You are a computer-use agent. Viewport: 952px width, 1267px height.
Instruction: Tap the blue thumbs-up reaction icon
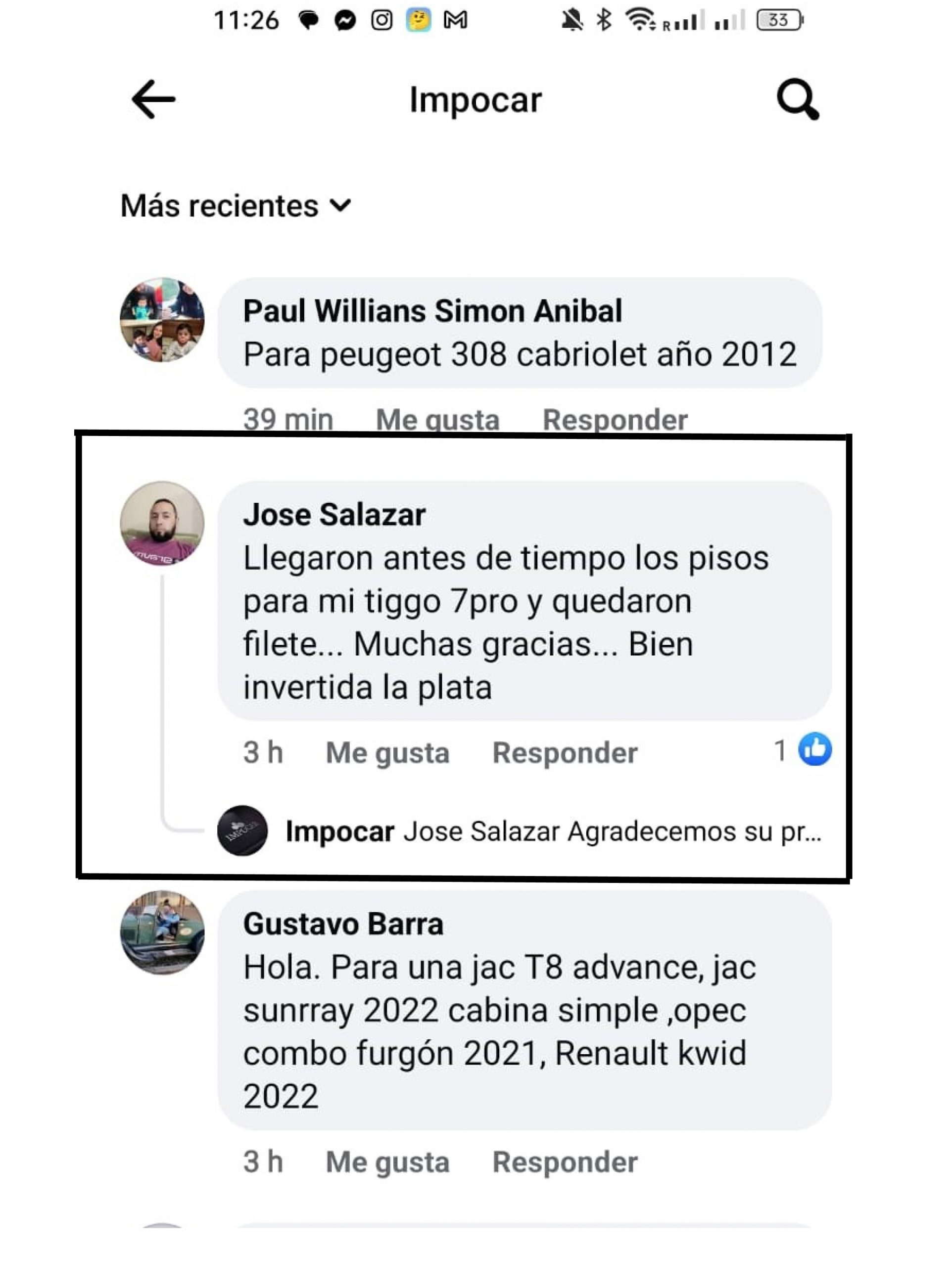coord(815,749)
